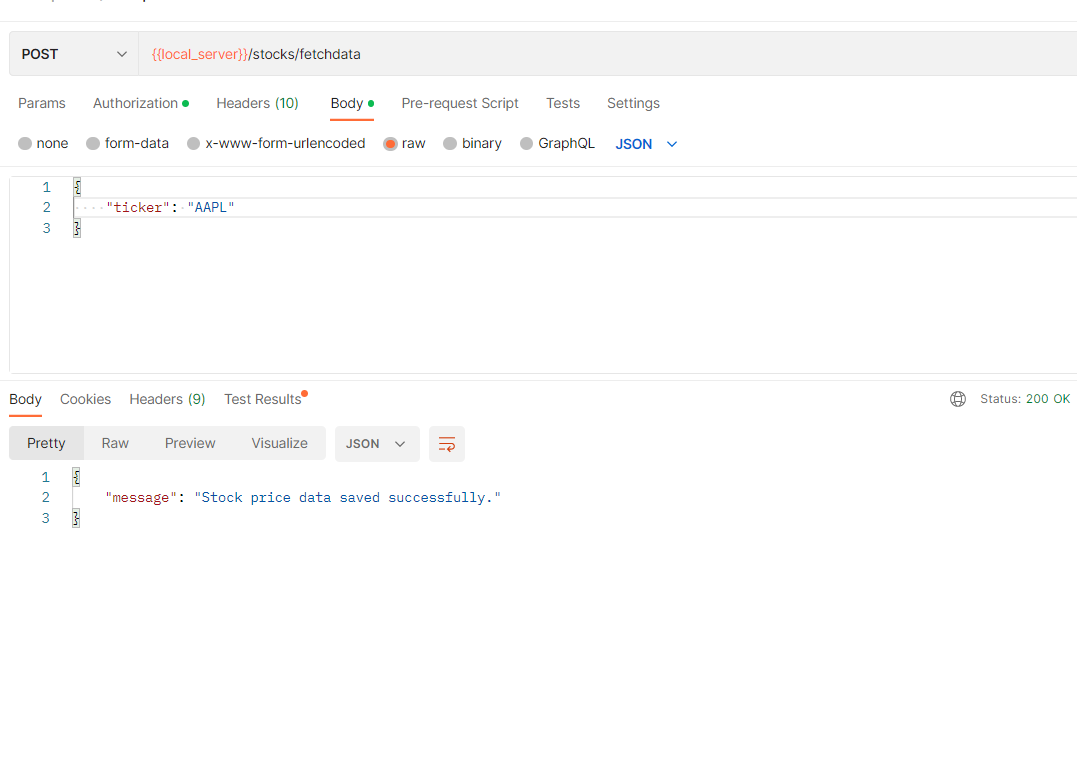This screenshot has width=1077, height=778.
Task: Switch to the Params tab
Action: click(42, 103)
